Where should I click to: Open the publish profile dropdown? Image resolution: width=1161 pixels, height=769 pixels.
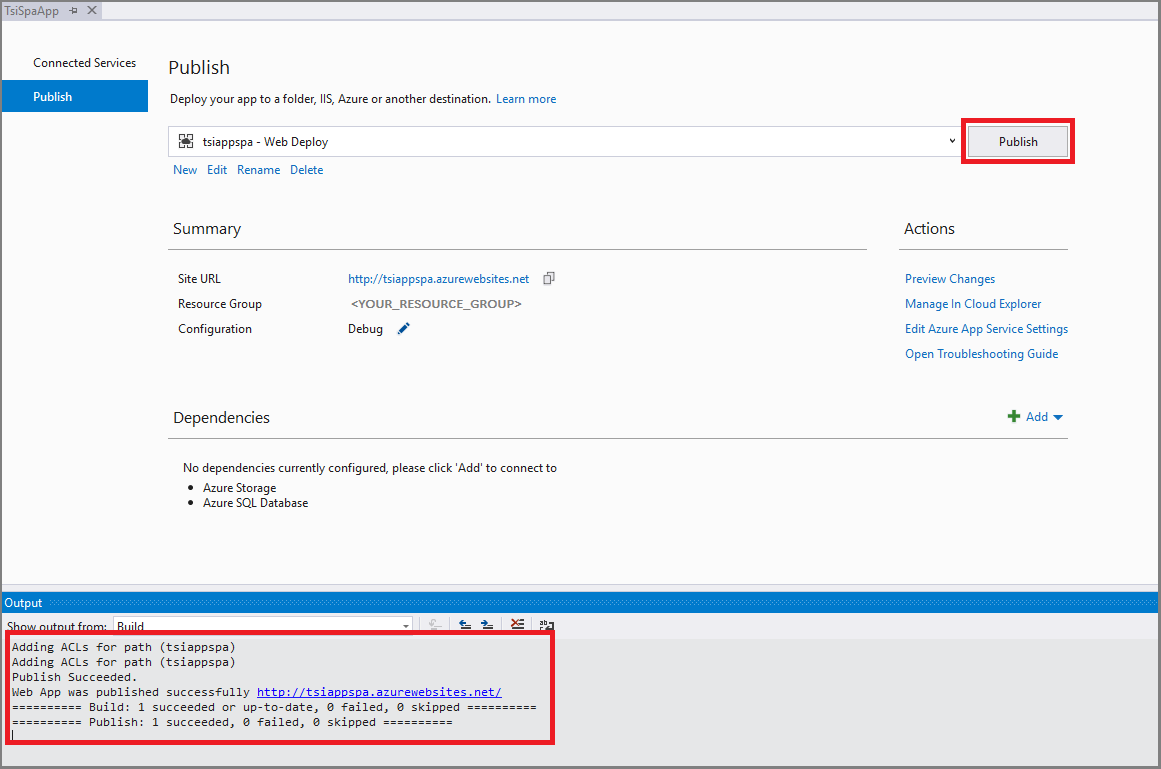pyautogui.click(x=952, y=141)
